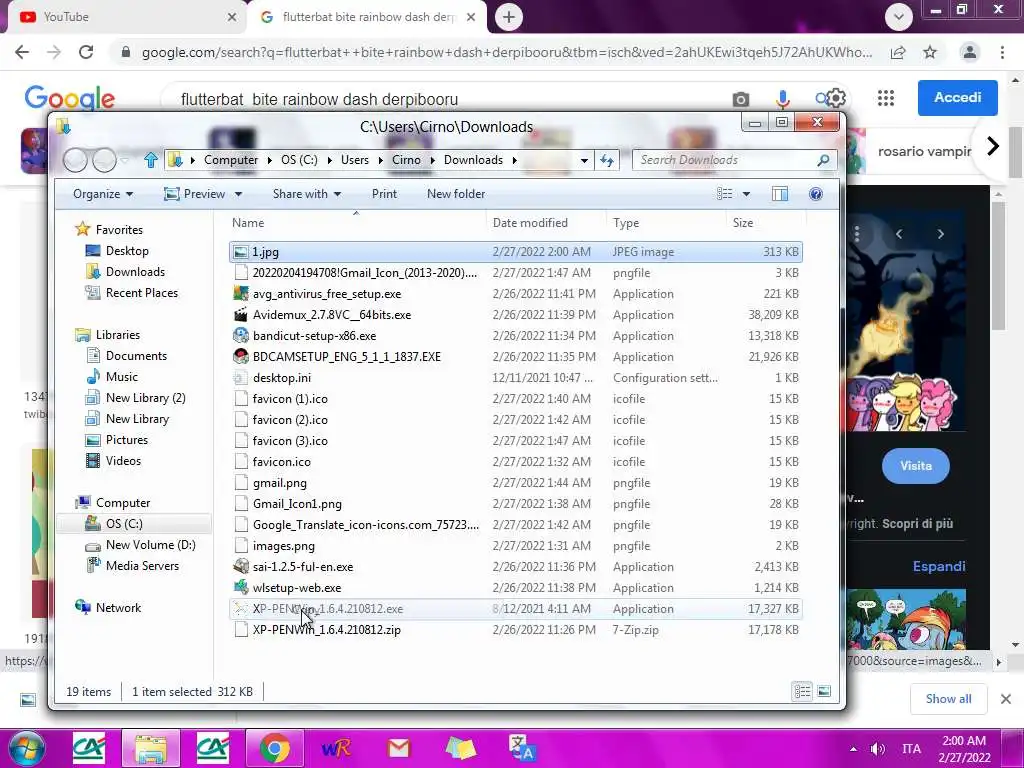Switch to details view icon in status bar
Image resolution: width=1024 pixels, height=768 pixels.
click(x=803, y=692)
